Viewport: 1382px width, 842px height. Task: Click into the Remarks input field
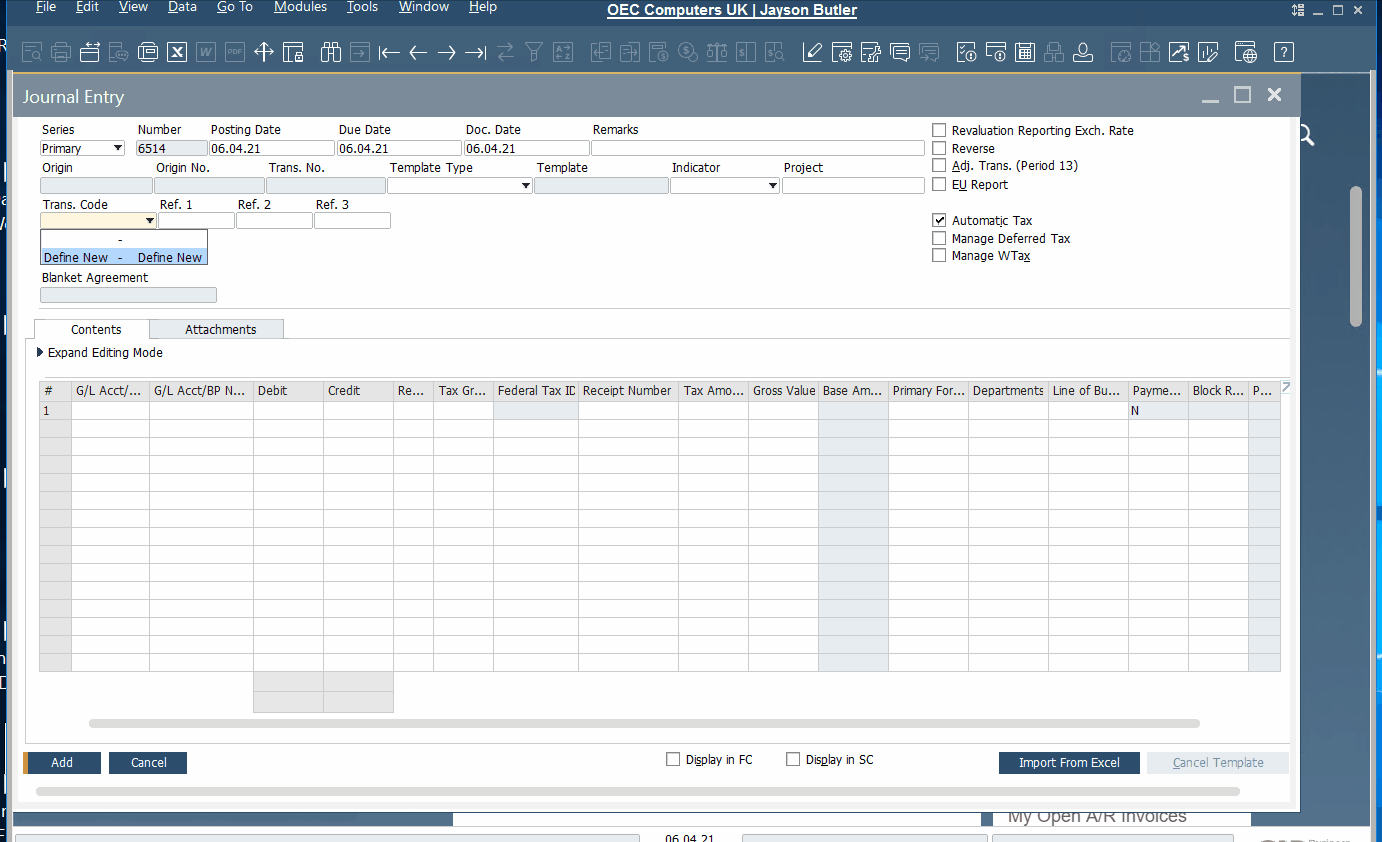757,148
